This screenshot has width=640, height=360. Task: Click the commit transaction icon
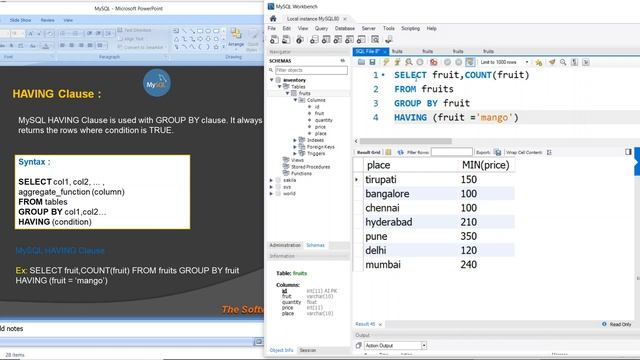pyautogui.click(x=447, y=62)
